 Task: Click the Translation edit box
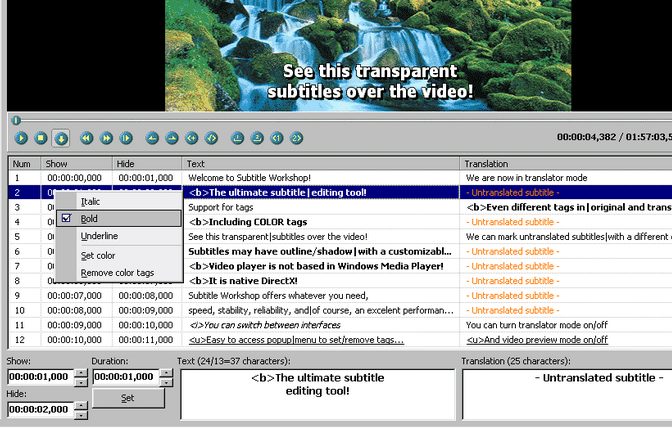[567, 395]
